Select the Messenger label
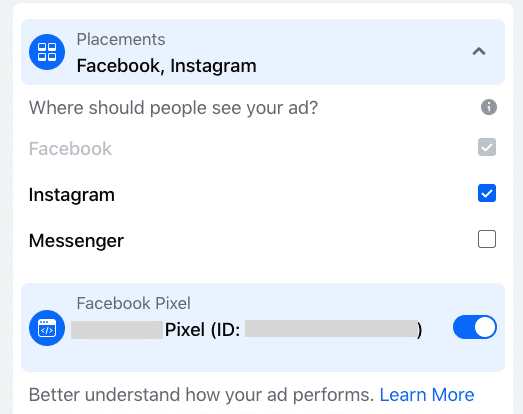The width and height of the screenshot is (523, 414). click(76, 241)
